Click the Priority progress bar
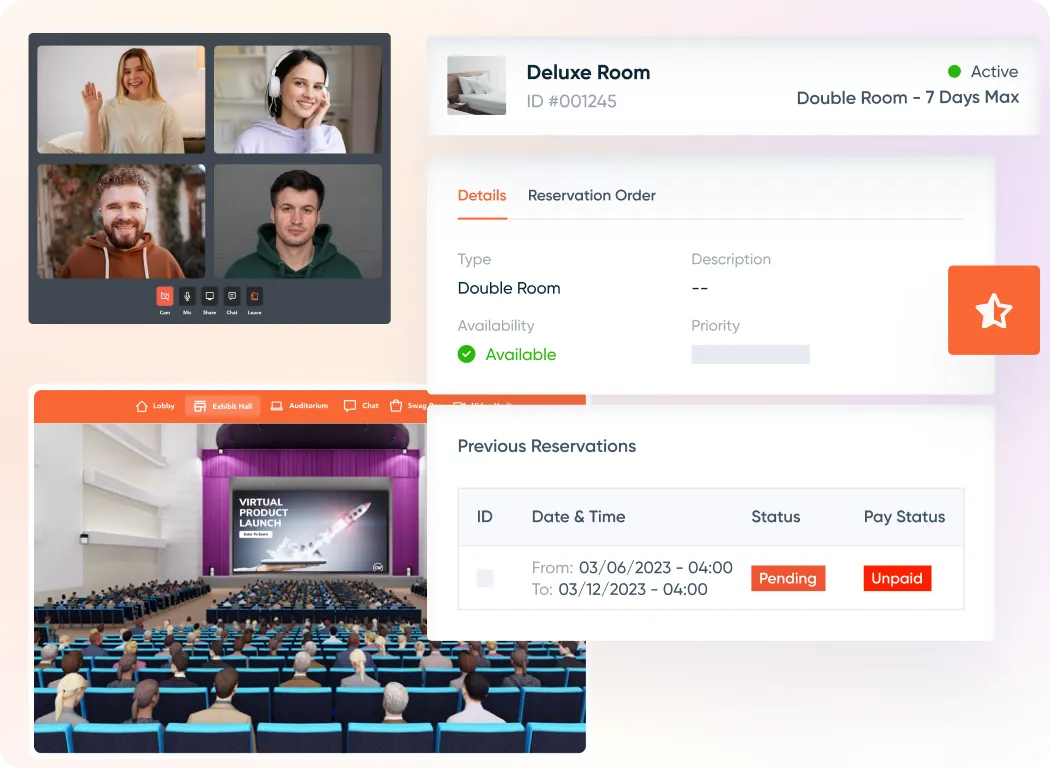 (750, 354)
